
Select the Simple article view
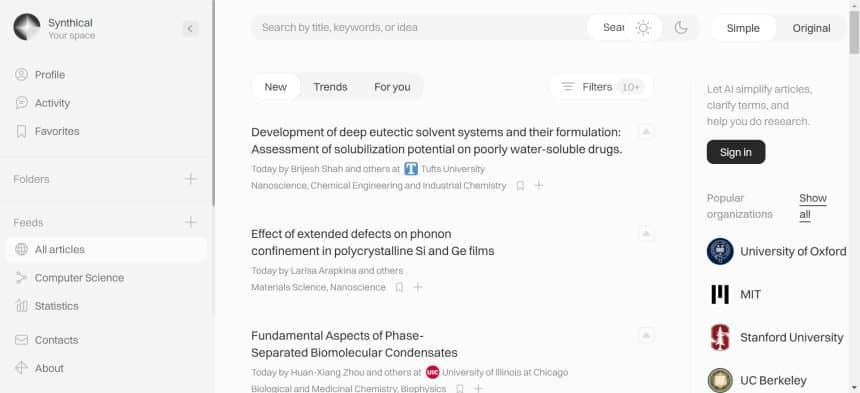pos(743,29)
